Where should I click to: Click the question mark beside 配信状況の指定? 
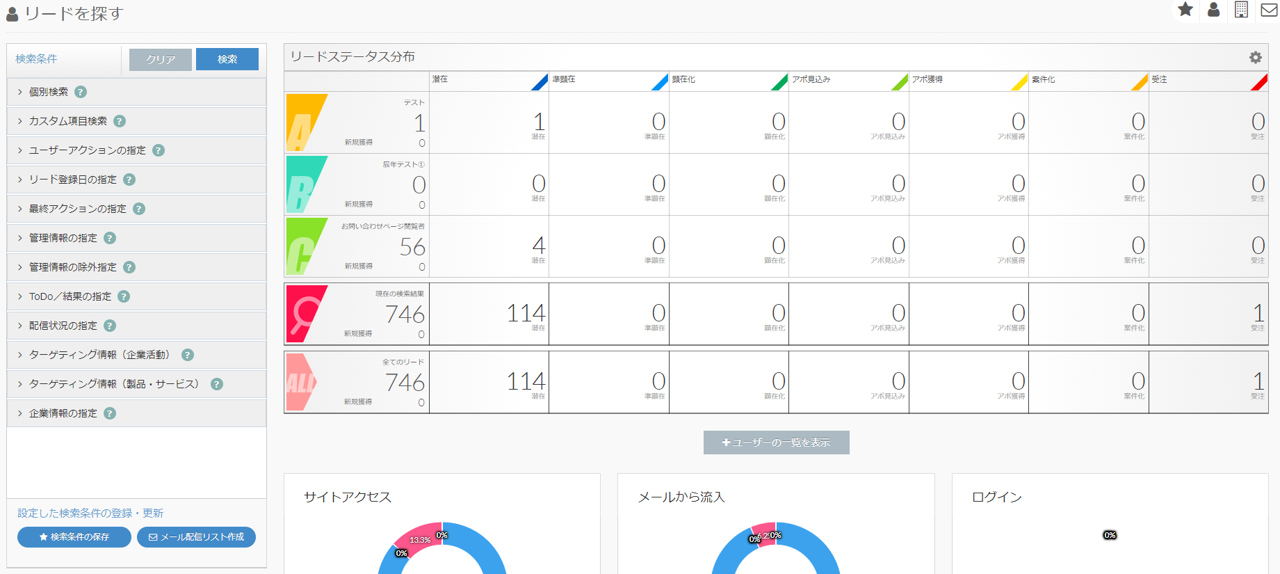tap(110, 326)
